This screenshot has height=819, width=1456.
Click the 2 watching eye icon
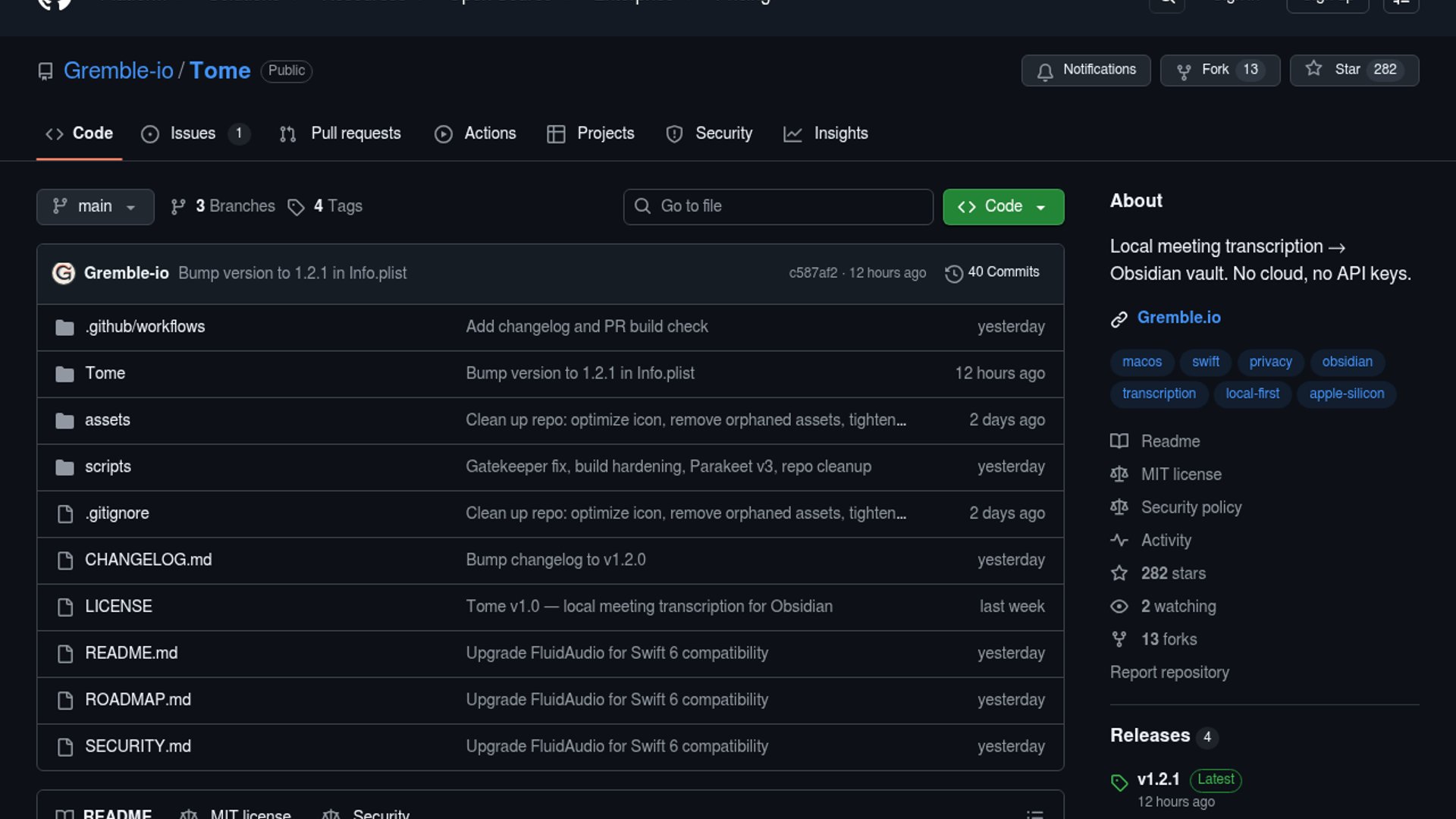click(x=1119, y=607)
